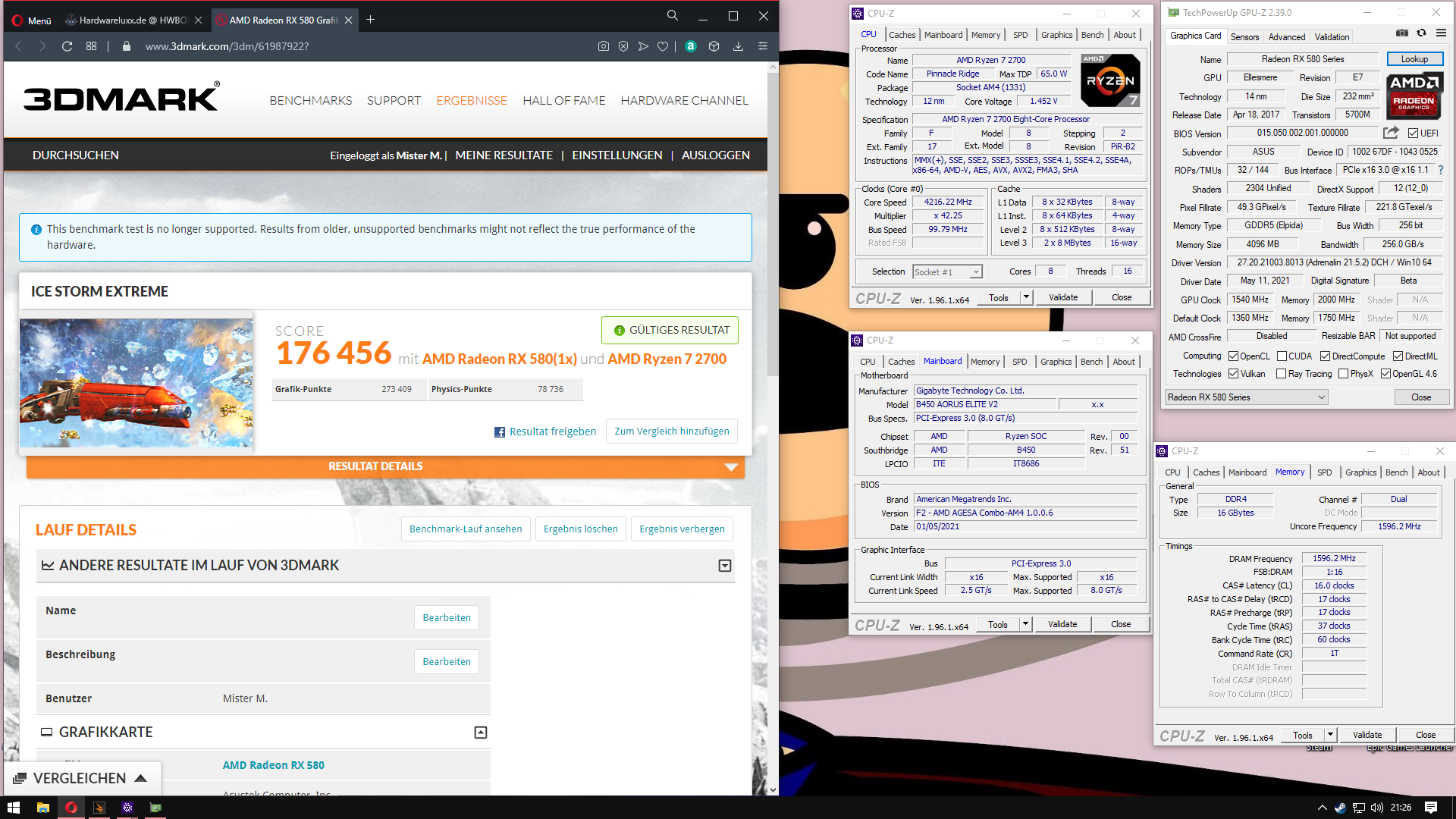1456x819 pixels.
Task: Click Validate in the Memory CPU-Z window
Action: point(1367,736)
